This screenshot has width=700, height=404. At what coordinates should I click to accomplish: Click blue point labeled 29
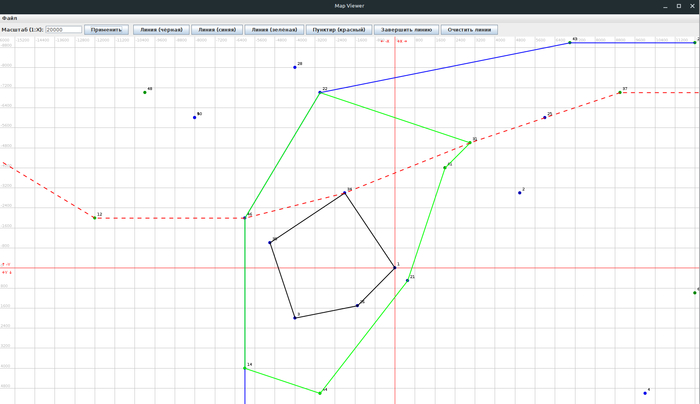pos(295,67)
